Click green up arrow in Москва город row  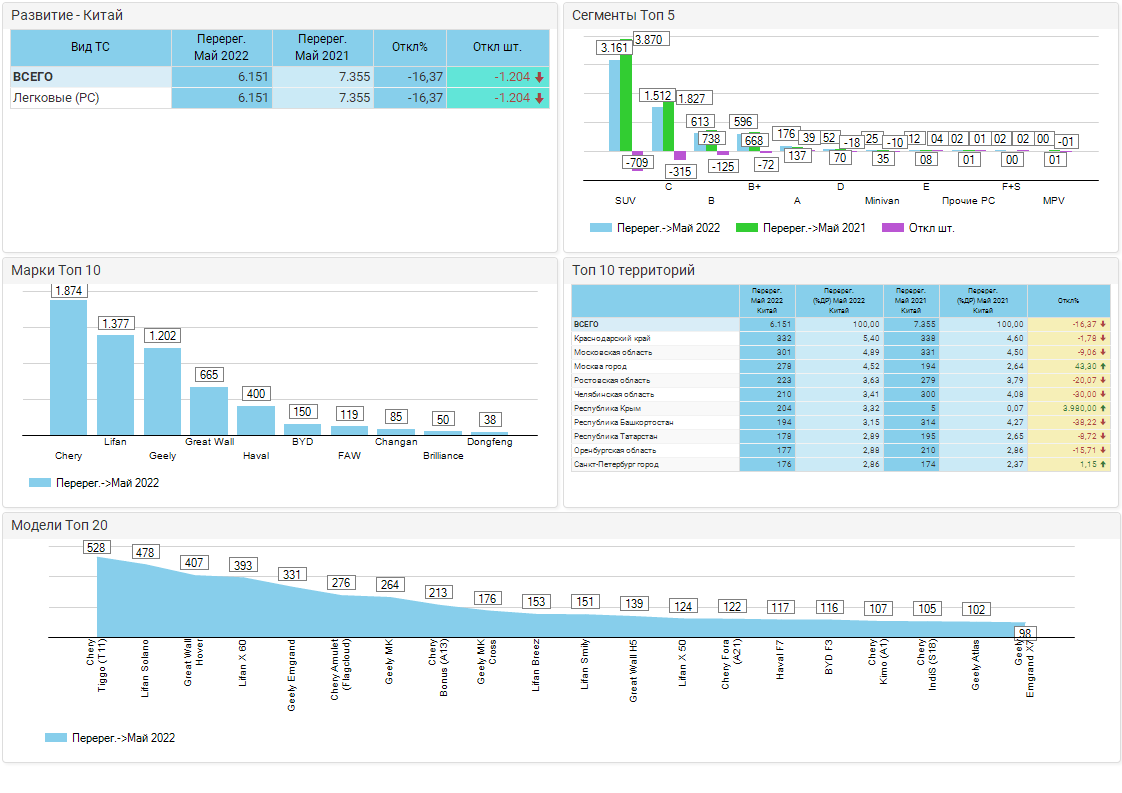click(x=1103, y=366)
